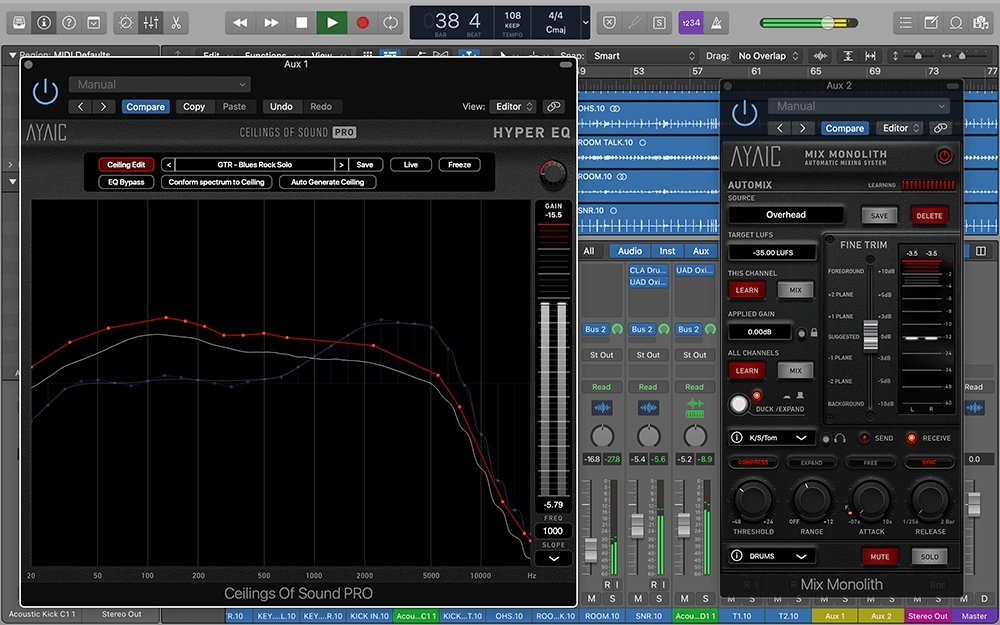
Task: Open Drag No Overlap dropdown
Action: 767,56
